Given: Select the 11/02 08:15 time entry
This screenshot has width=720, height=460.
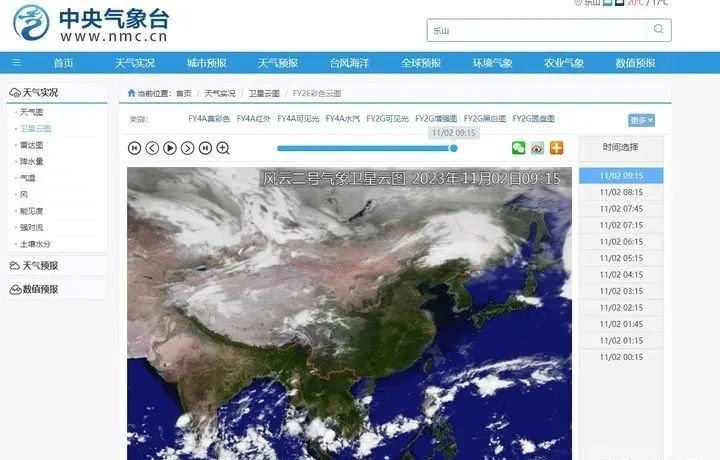Looking at the screenshot, I should (621, 192).
